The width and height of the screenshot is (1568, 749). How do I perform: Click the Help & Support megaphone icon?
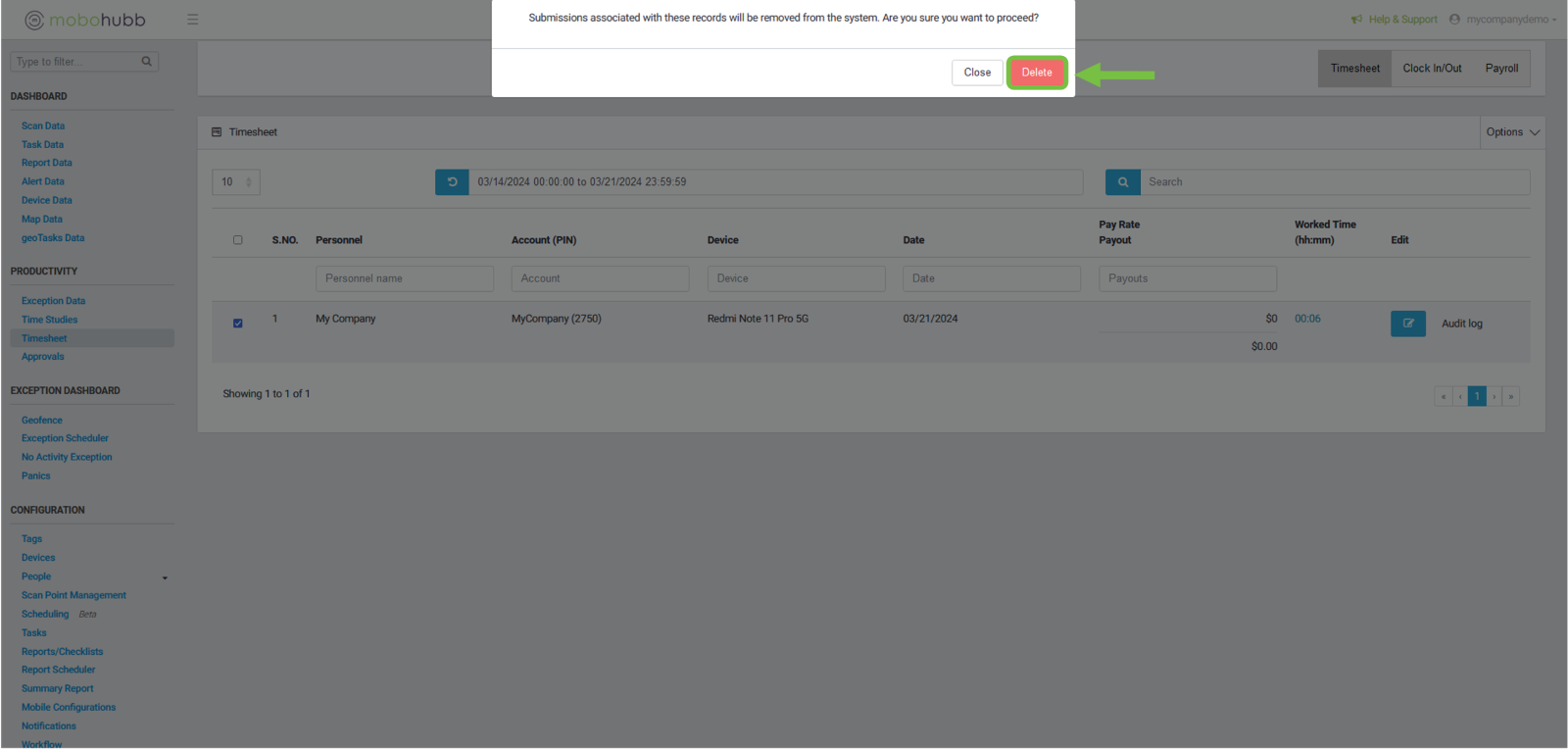point(1356,20)
